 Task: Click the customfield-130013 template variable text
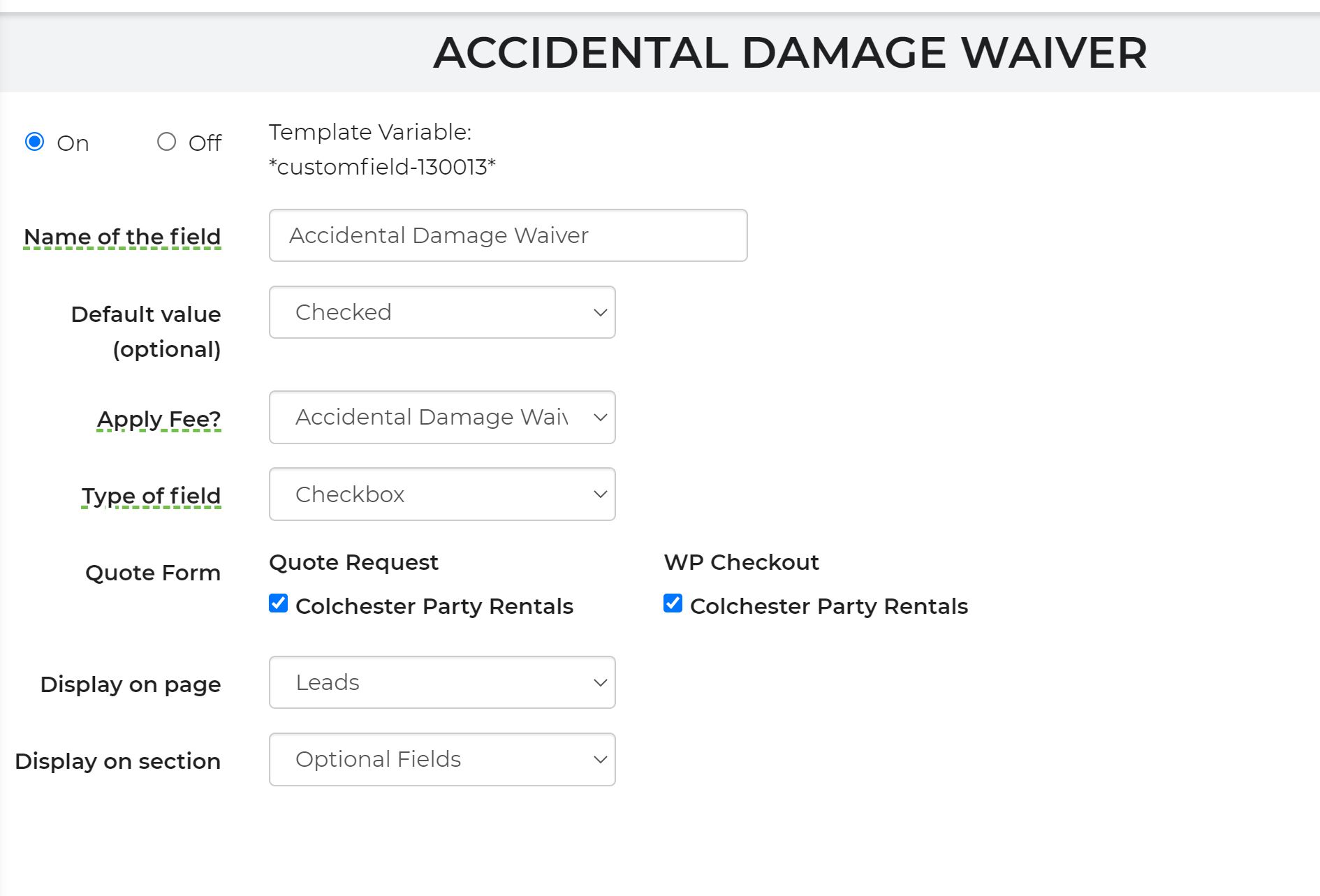click(382, 167)
